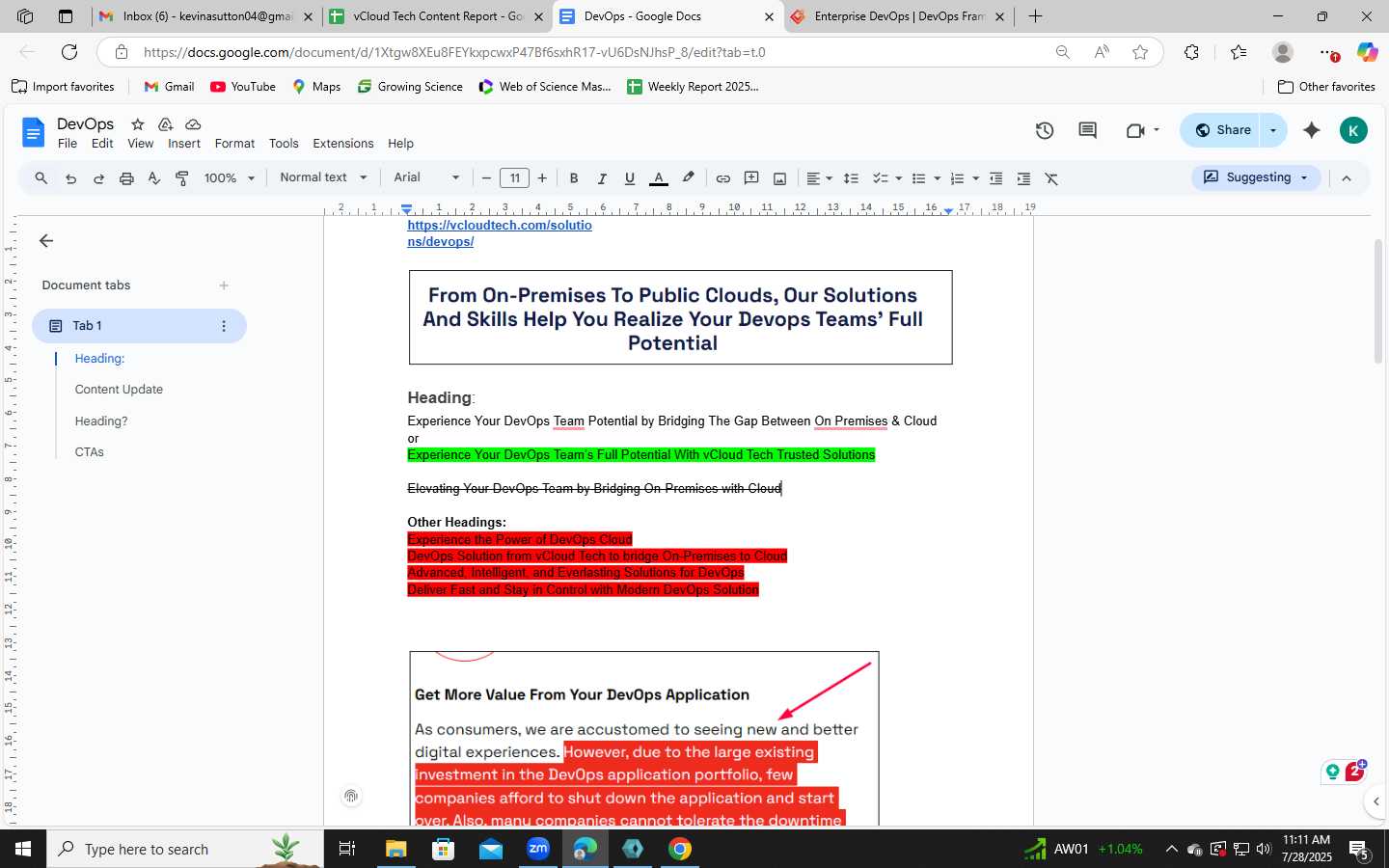Start a Meet call from camera icon
The height and width of the screenshot is (868, 1389).
point(1135,130)
